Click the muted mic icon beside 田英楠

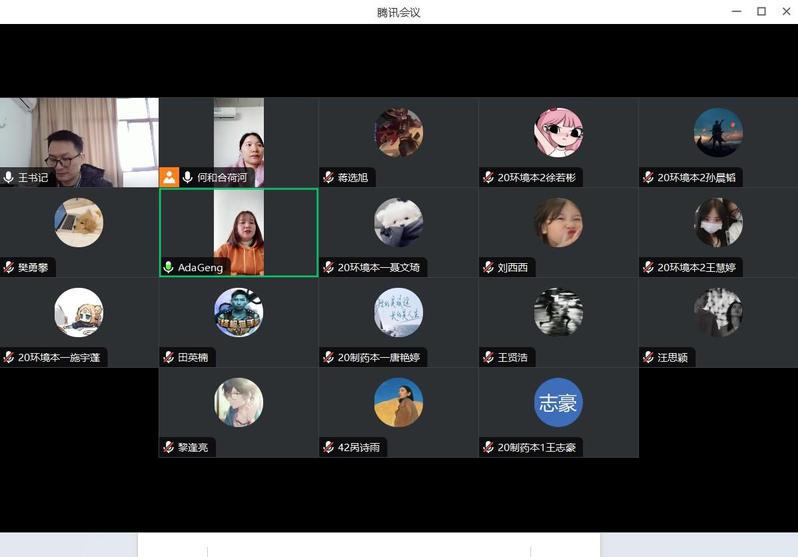168,357
